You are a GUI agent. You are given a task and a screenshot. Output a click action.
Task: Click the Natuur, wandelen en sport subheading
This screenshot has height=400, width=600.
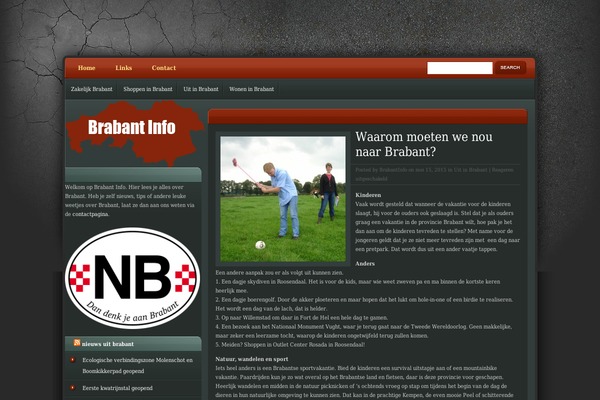tap(252, 359)
